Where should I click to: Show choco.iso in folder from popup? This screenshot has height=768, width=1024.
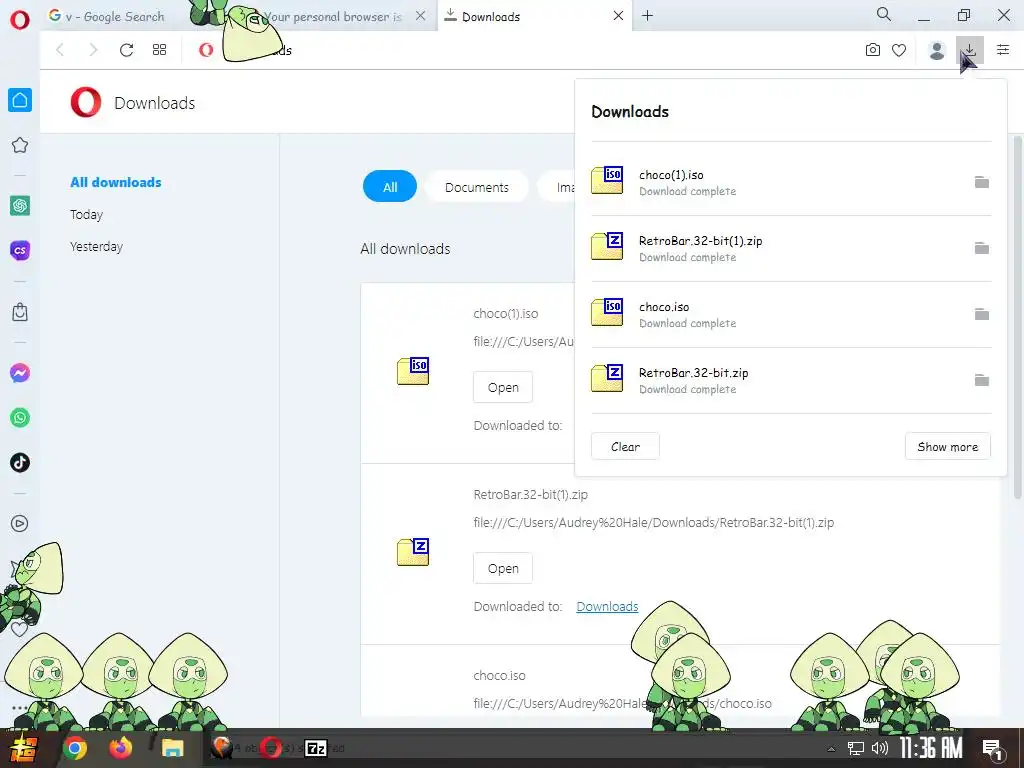[982, 314]
